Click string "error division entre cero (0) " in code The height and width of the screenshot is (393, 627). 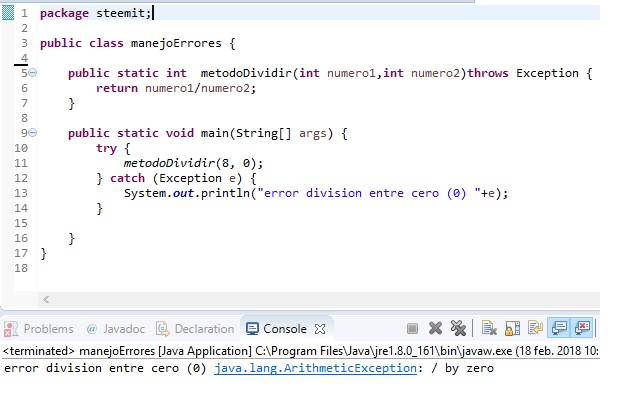click(x=369, y=193)
